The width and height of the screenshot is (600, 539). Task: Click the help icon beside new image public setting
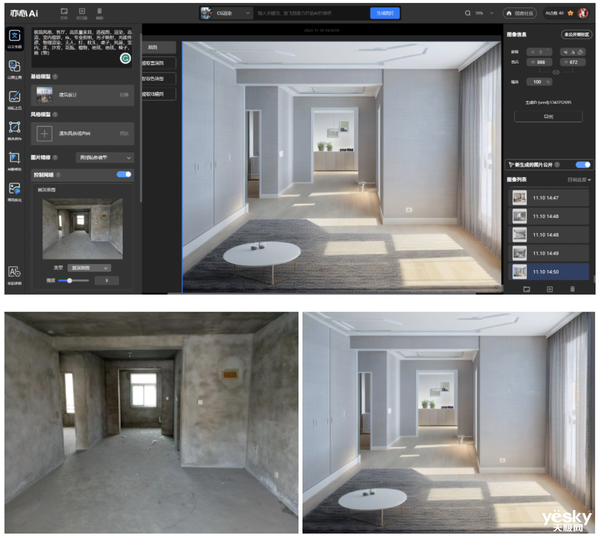[557, 164]
